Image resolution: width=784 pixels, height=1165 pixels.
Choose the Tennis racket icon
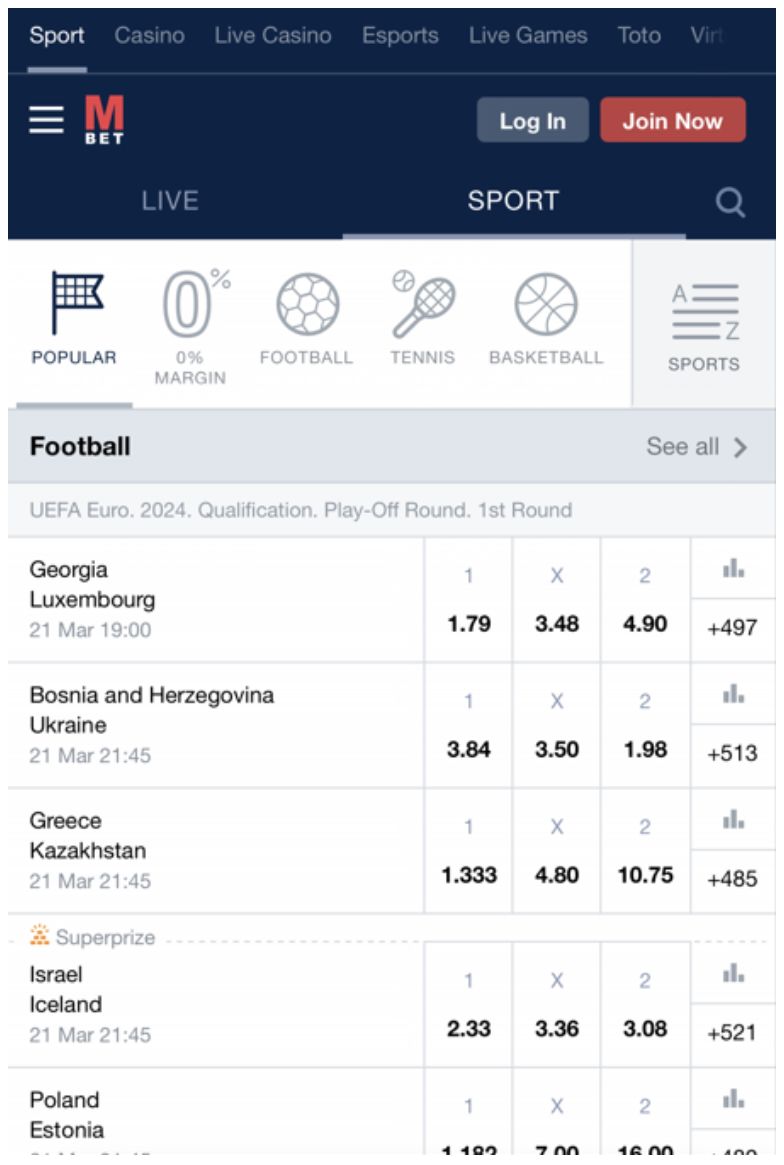pos(422,304)
